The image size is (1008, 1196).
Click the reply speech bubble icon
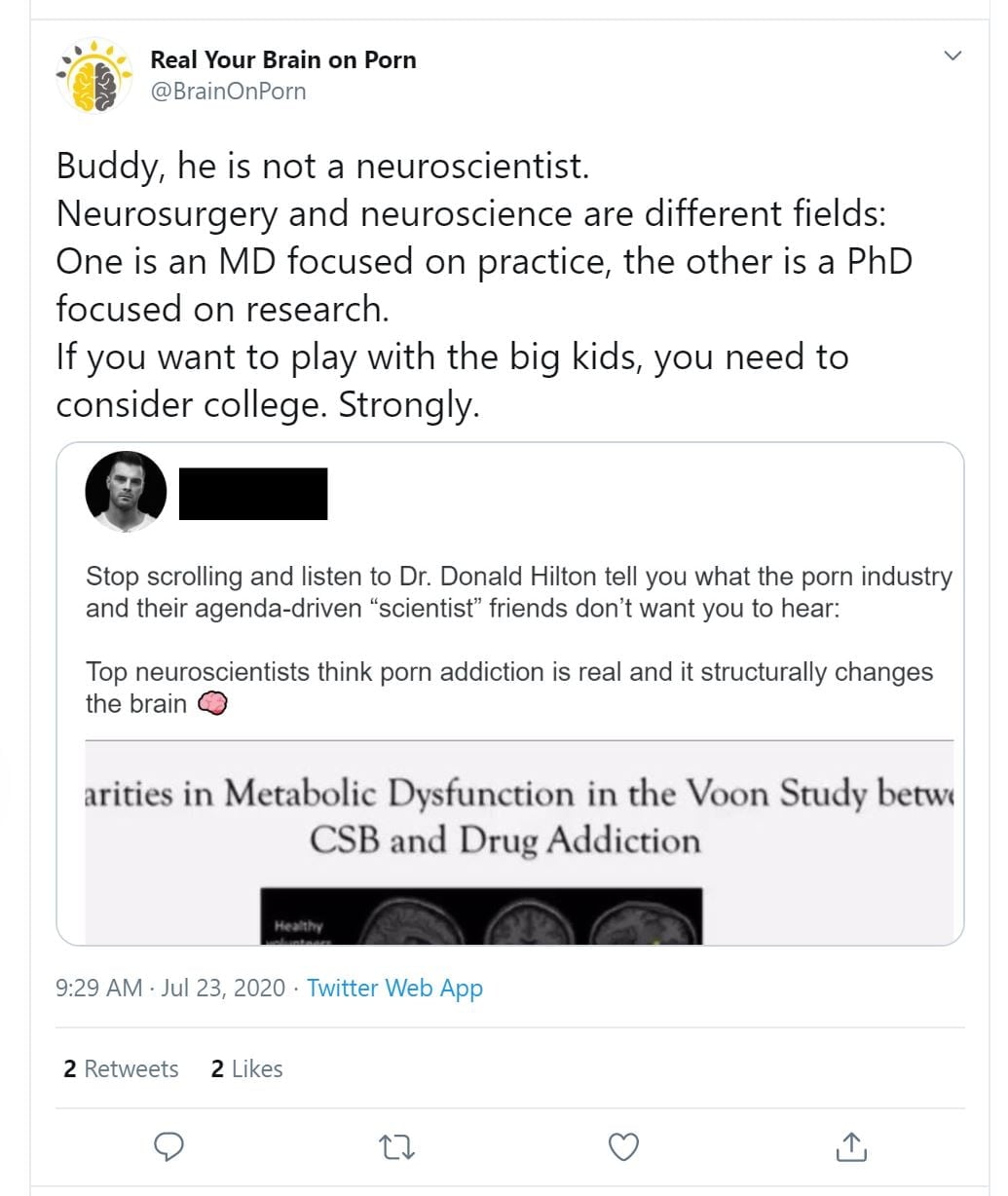point(169,1147)
